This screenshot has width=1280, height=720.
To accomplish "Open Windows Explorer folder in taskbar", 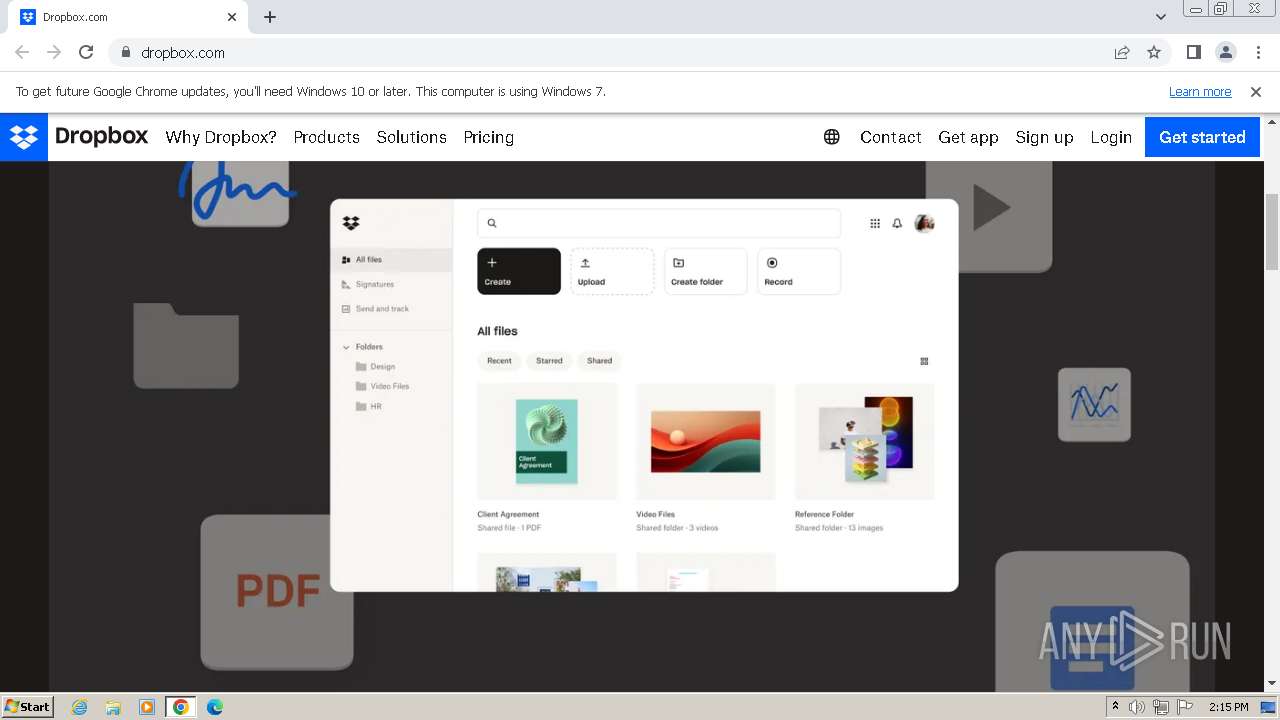I will [x=113, y=707].
